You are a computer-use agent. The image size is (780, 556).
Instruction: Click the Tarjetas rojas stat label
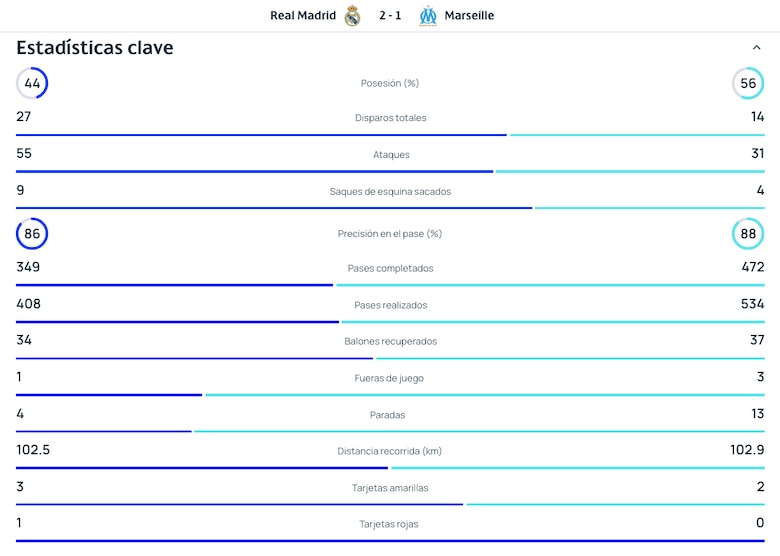(390, 524)
